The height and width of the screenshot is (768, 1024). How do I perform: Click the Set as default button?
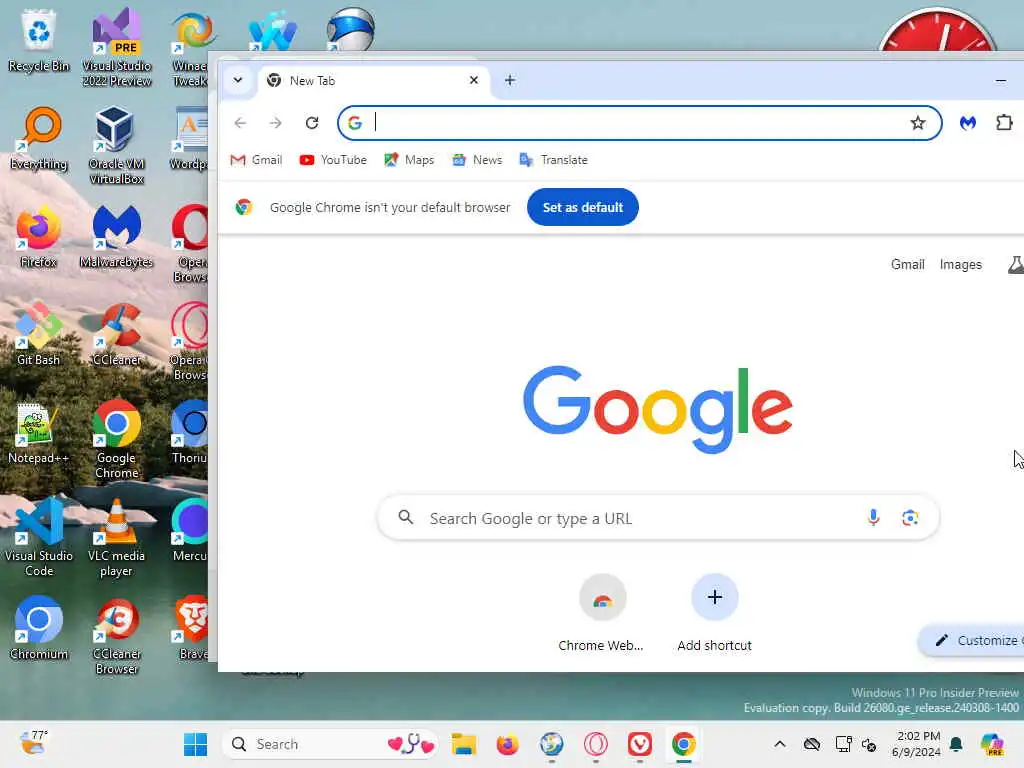pyautogui.click(x=583, y=207)
